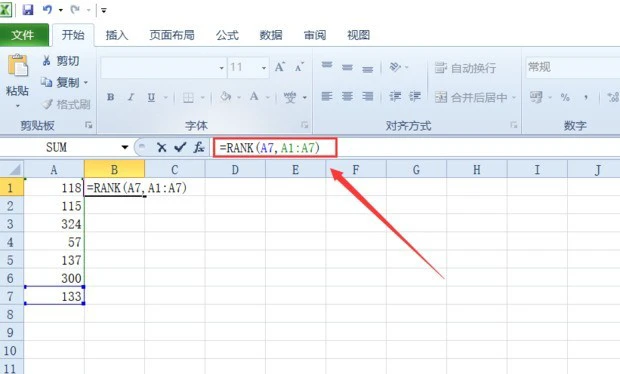
Task: Click cell containing 324
Action: [54, 224]
